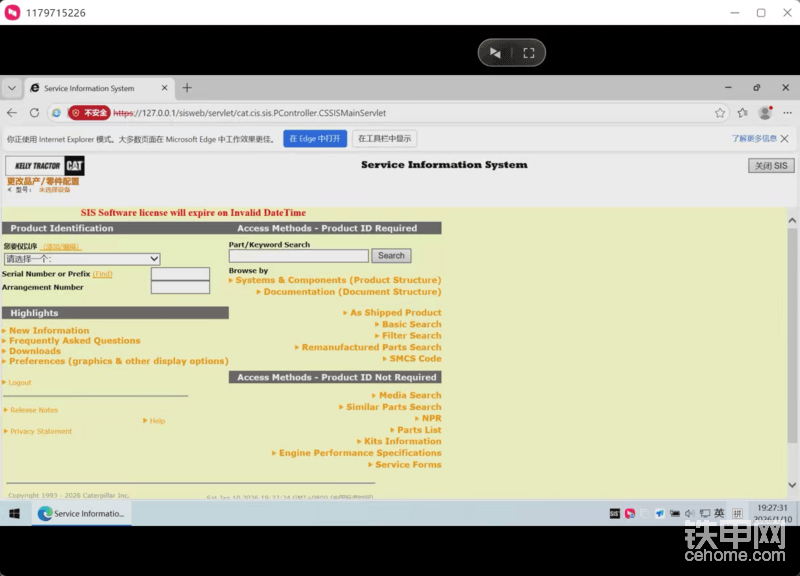Click the Logout link
The image size is (800, 576).
click(x=20, y=383)
